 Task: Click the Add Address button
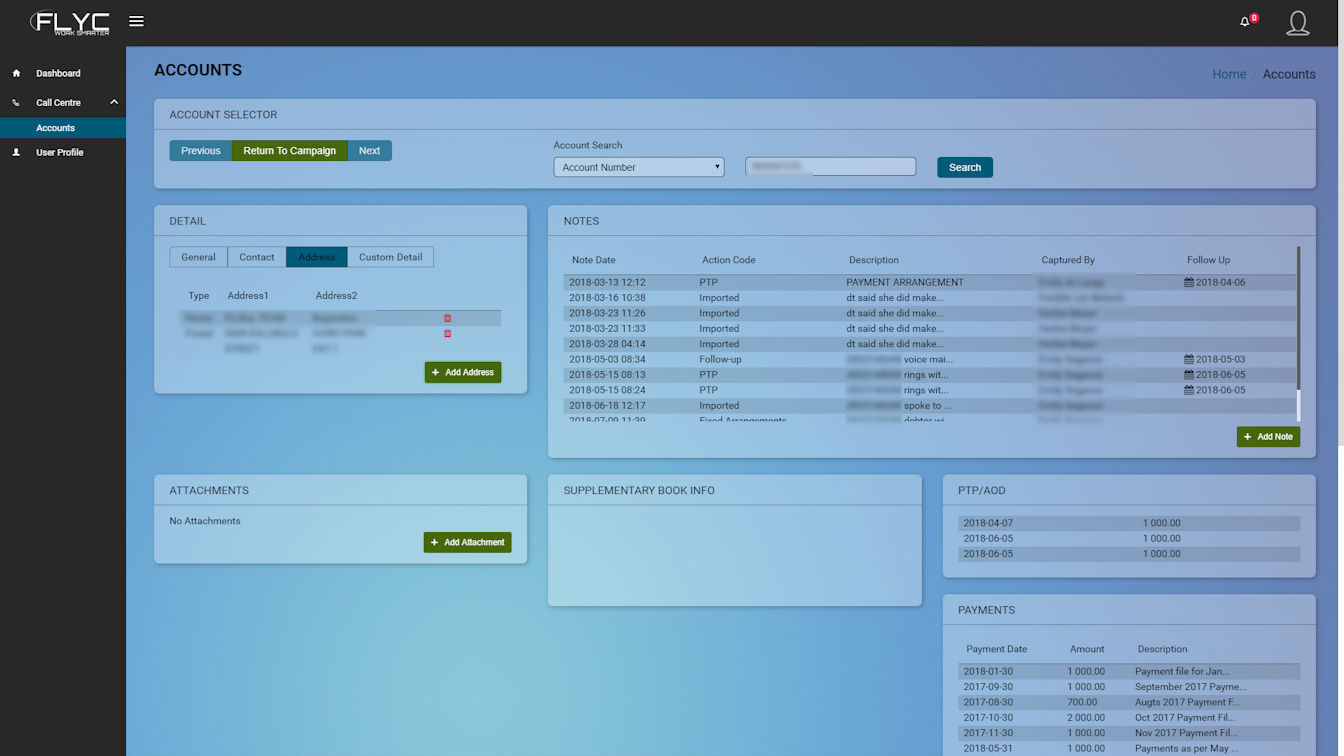pyautogui.click(x=463, y=372)
